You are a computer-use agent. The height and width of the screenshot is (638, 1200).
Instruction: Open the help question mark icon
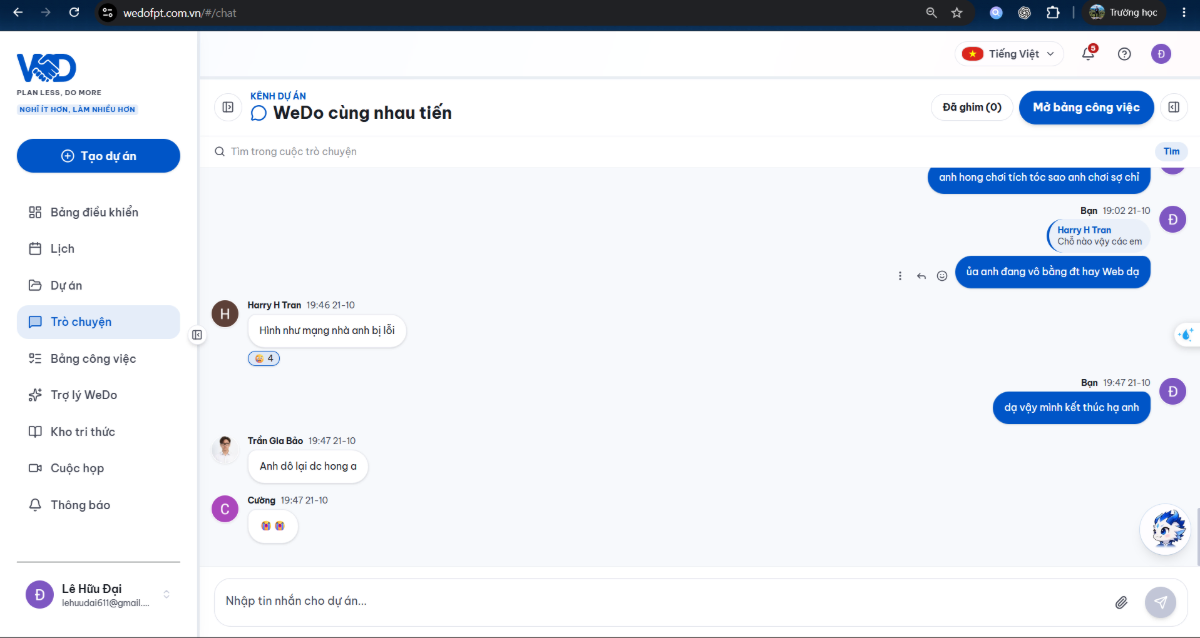pos(1124,54)
